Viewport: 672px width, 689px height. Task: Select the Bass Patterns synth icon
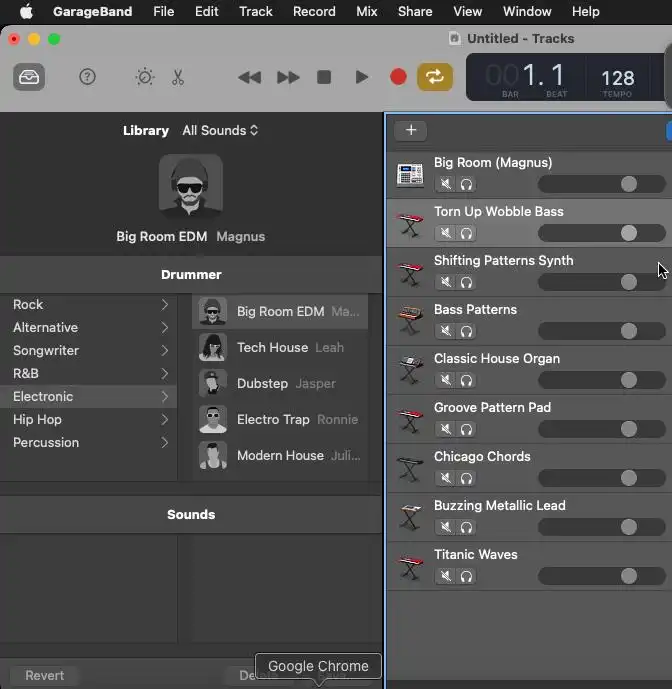pyautogui.click(x=410, y=322)
